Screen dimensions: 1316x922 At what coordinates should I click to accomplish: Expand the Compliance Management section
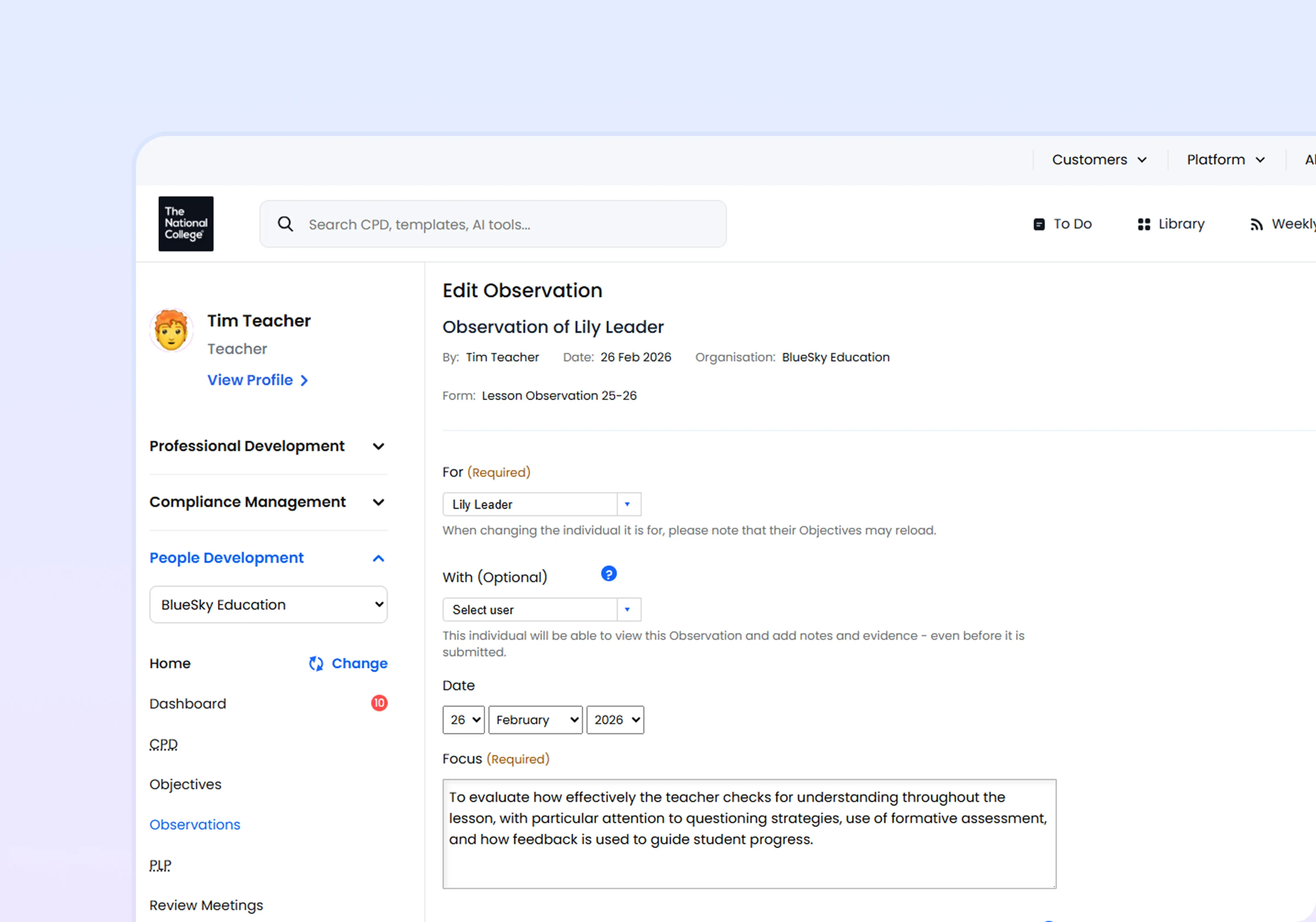coord(378,503)
